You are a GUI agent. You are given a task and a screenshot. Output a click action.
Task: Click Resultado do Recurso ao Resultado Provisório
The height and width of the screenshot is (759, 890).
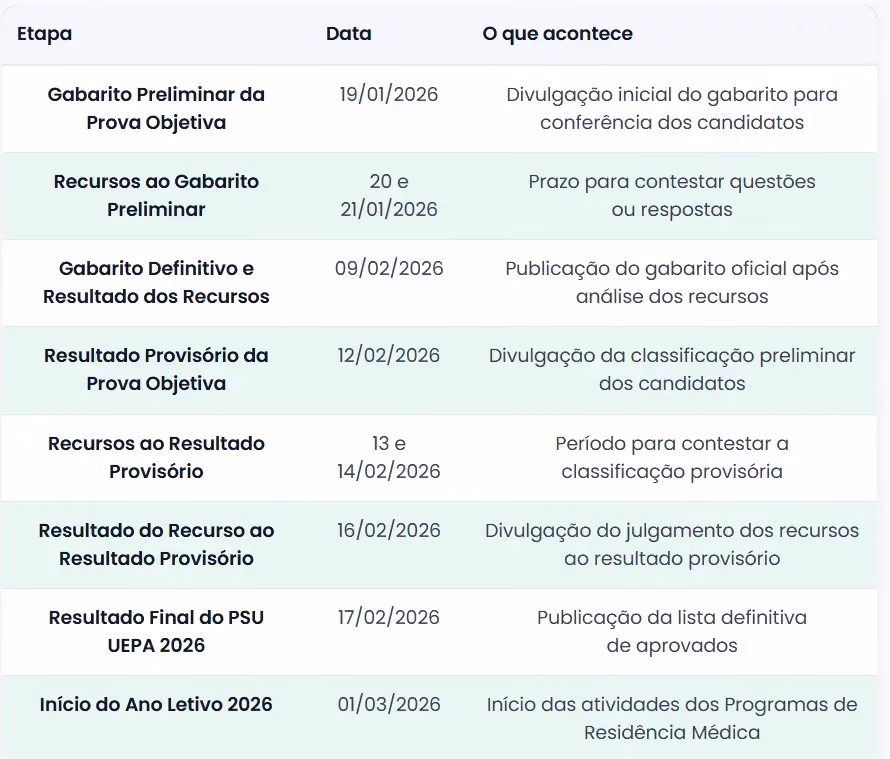pyautogui.click(x=156, y=544)
